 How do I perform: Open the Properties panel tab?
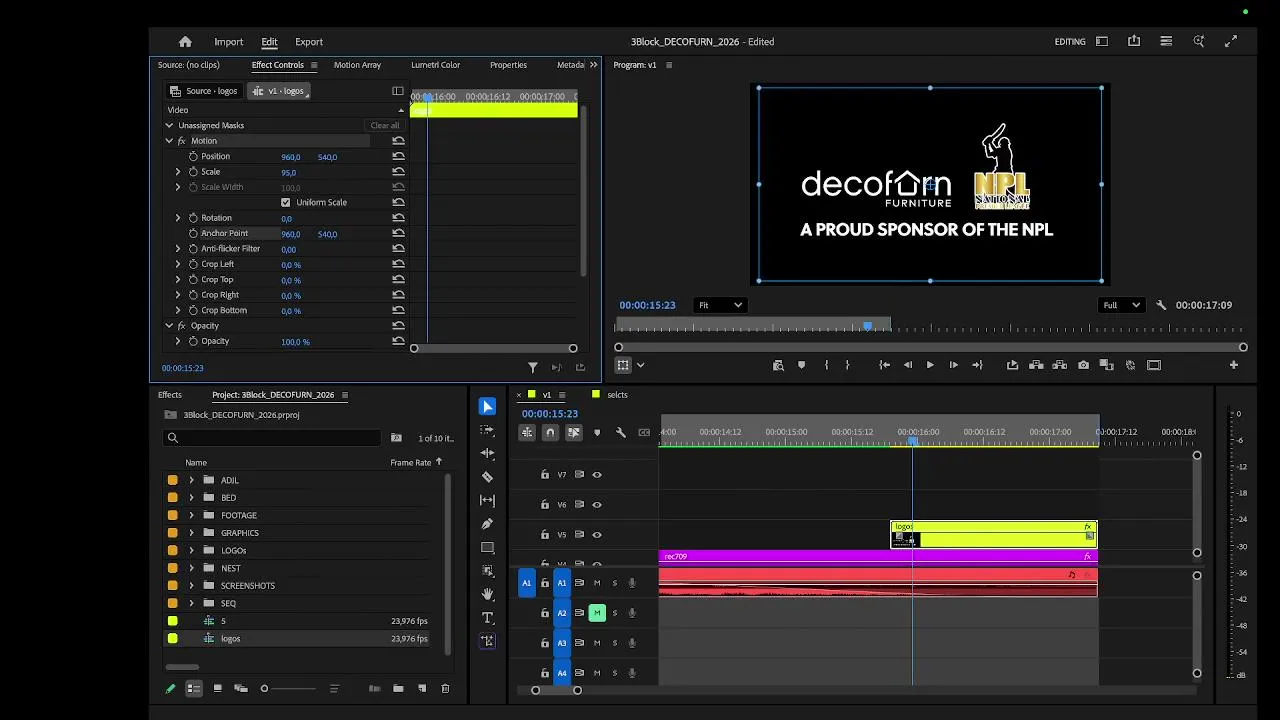pos(508,65)
